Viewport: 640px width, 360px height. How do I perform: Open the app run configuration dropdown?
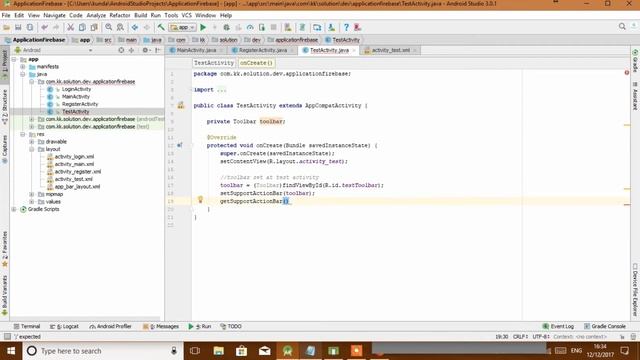pos(183,27)
